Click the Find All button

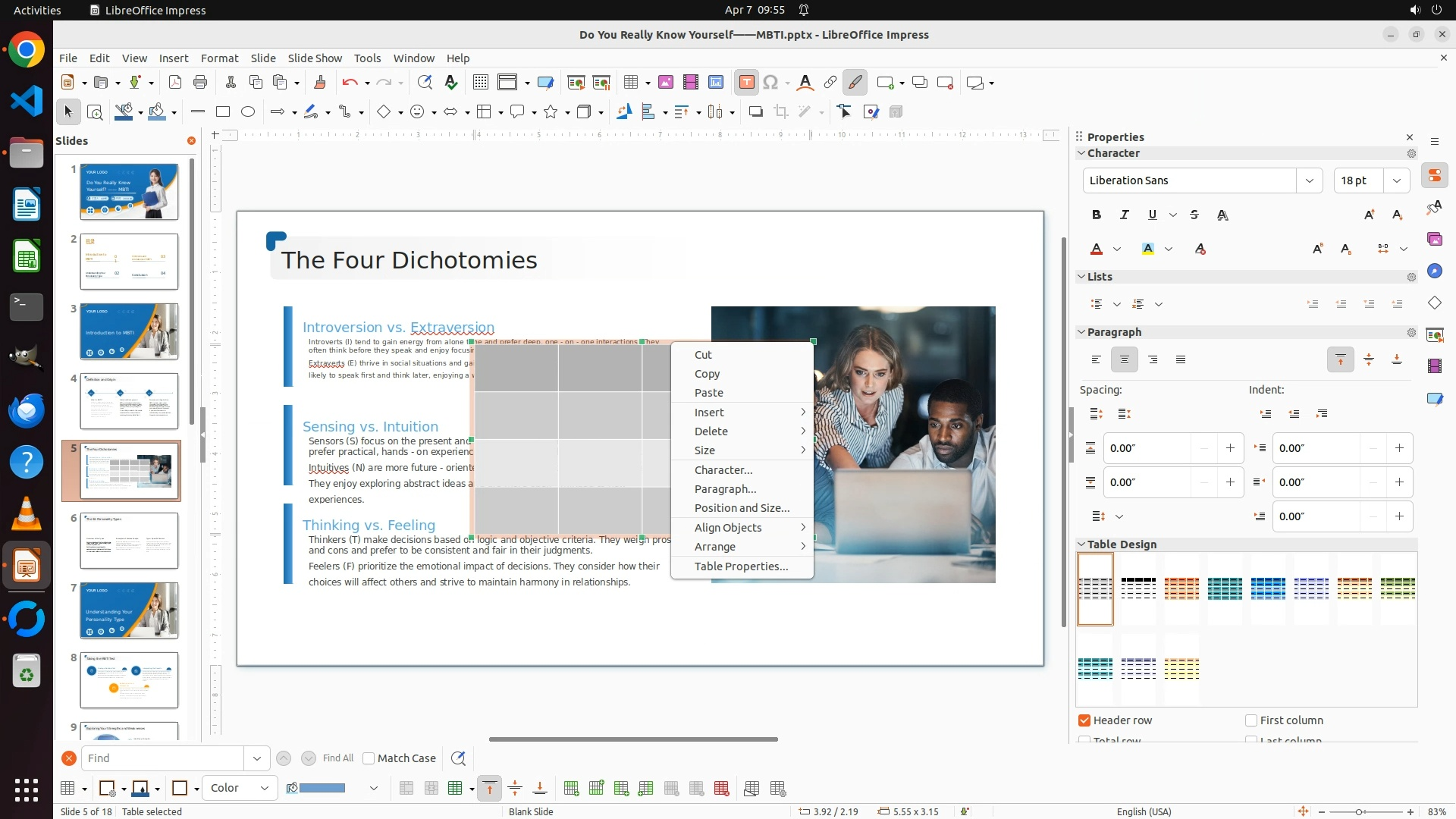point(337,758)
